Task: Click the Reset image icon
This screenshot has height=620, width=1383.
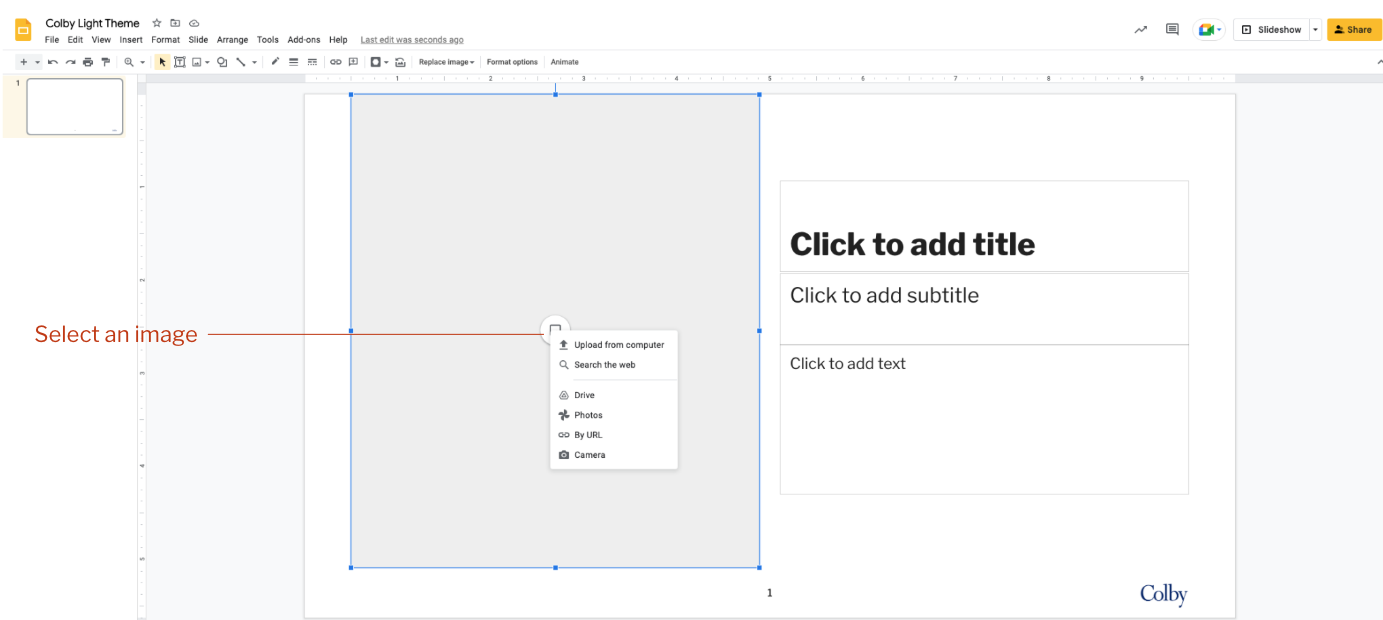Action: (x=400, y=62)
